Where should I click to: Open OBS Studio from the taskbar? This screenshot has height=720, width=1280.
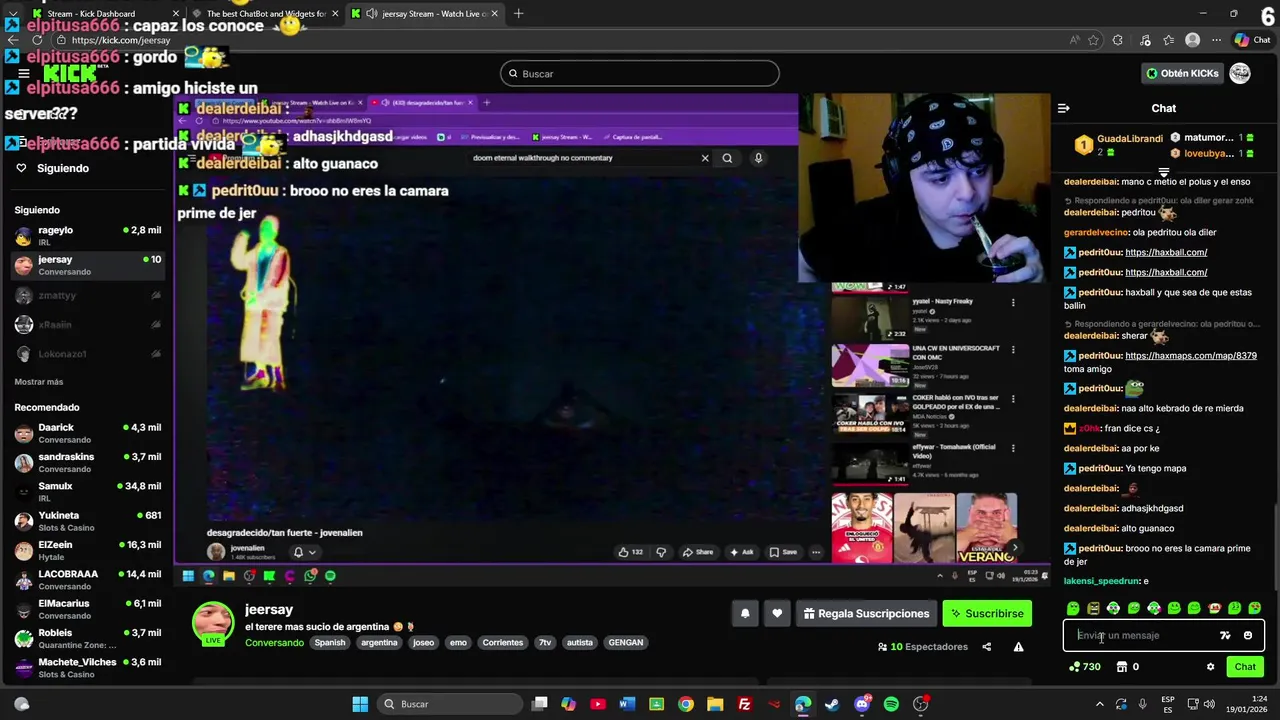921,704
